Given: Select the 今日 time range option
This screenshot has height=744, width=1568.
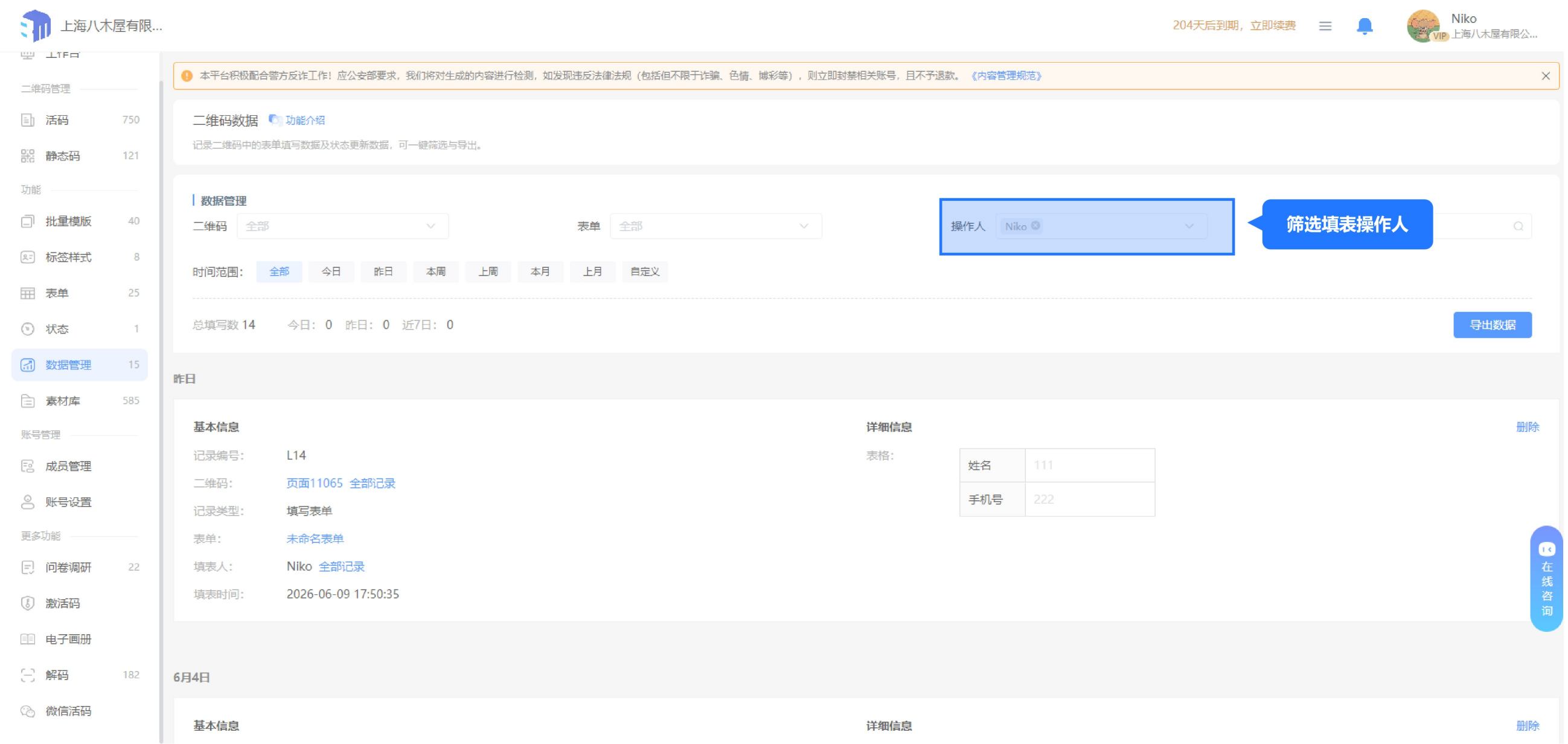Looking at the screenshot, I should coord(331,272).
